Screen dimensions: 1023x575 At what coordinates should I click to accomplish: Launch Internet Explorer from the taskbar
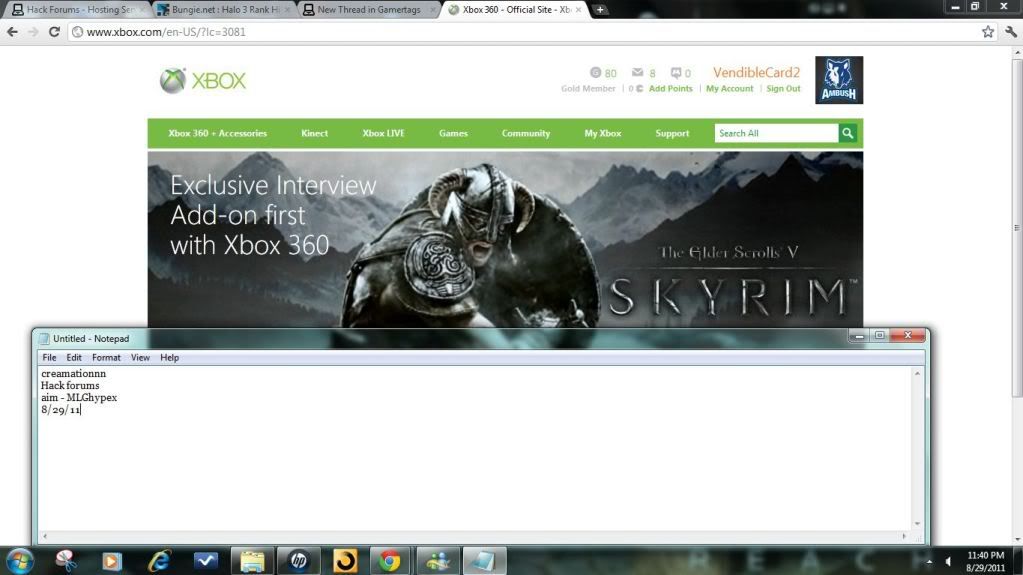pyautogui.click(x=159, y=561)
